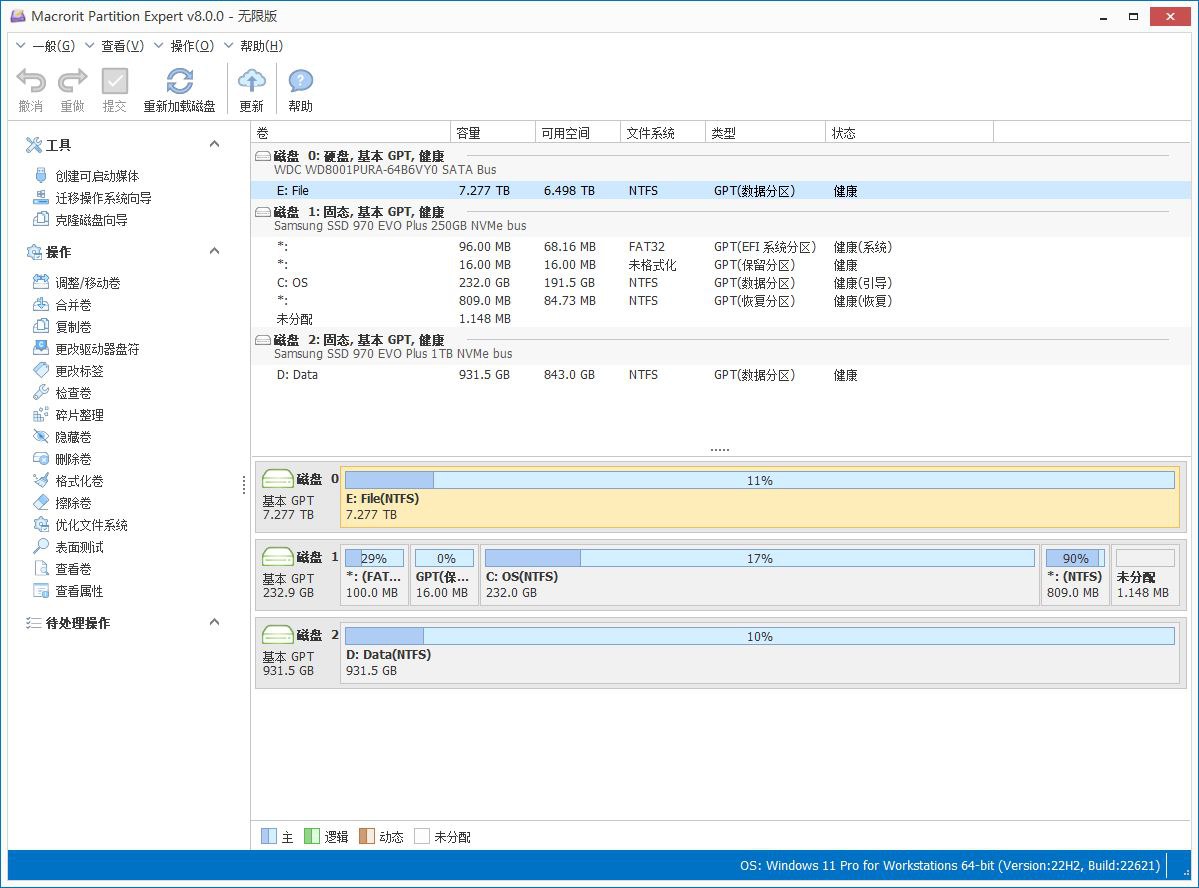Click the 卷 column header
Image resolution: width=1199 pixels, height=888 pixels.
tap(351, 132)
